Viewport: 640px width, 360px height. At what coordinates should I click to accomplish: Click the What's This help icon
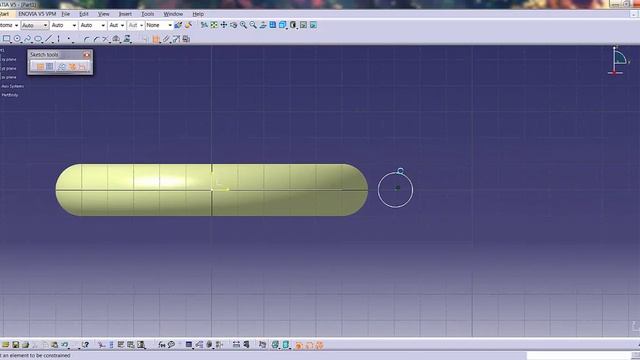85,345
